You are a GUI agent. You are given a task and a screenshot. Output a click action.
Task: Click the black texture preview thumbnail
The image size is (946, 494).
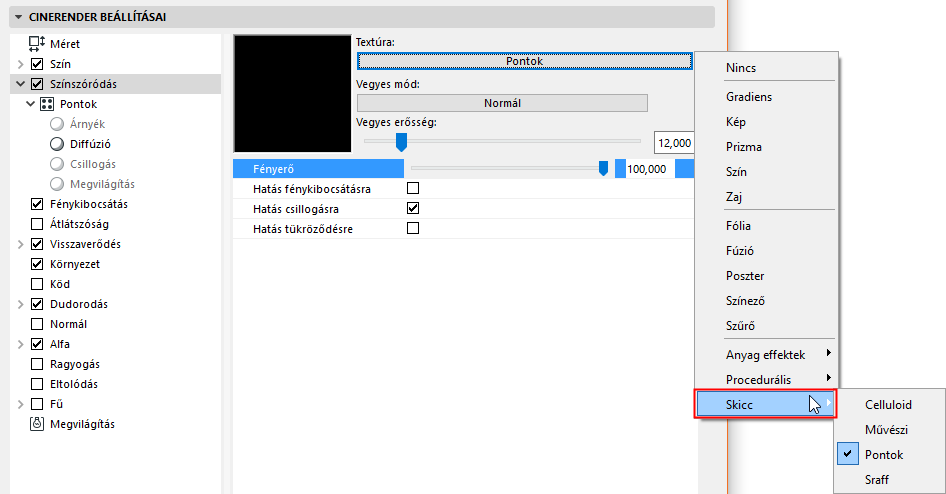coord(292,93)
